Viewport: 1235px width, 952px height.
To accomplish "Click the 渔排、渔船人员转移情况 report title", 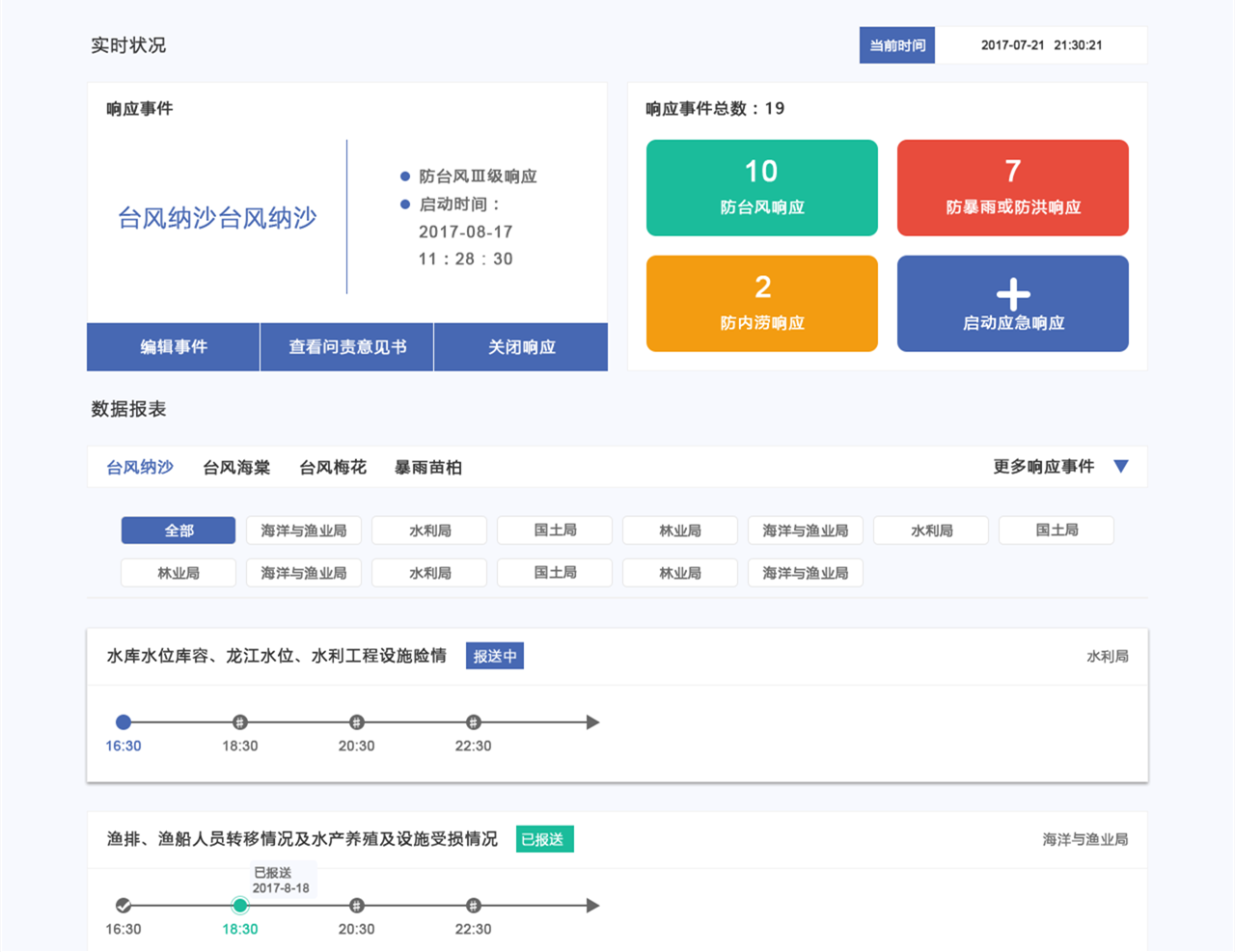I will (302, 839).
